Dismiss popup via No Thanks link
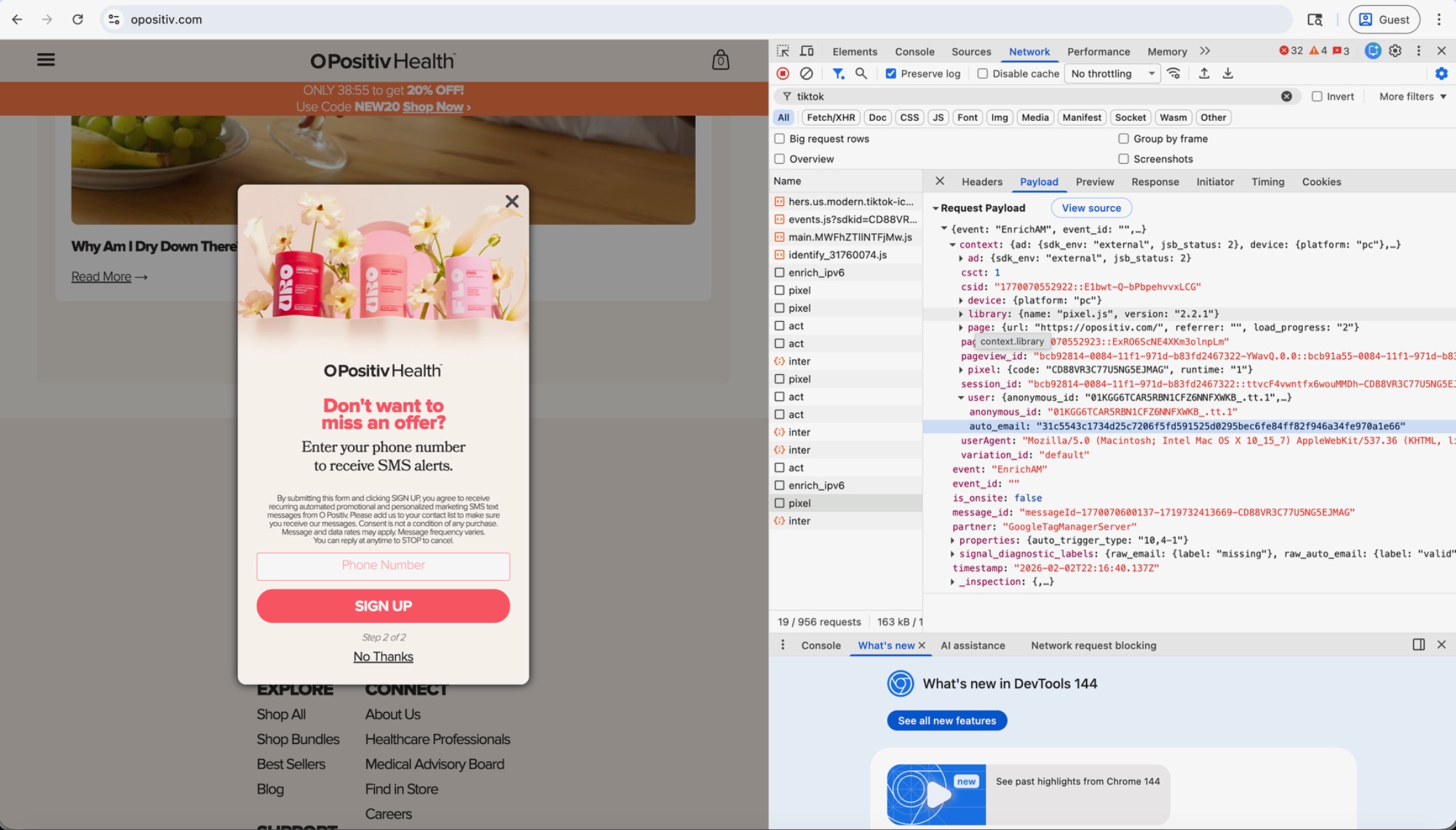 [383, 656]
